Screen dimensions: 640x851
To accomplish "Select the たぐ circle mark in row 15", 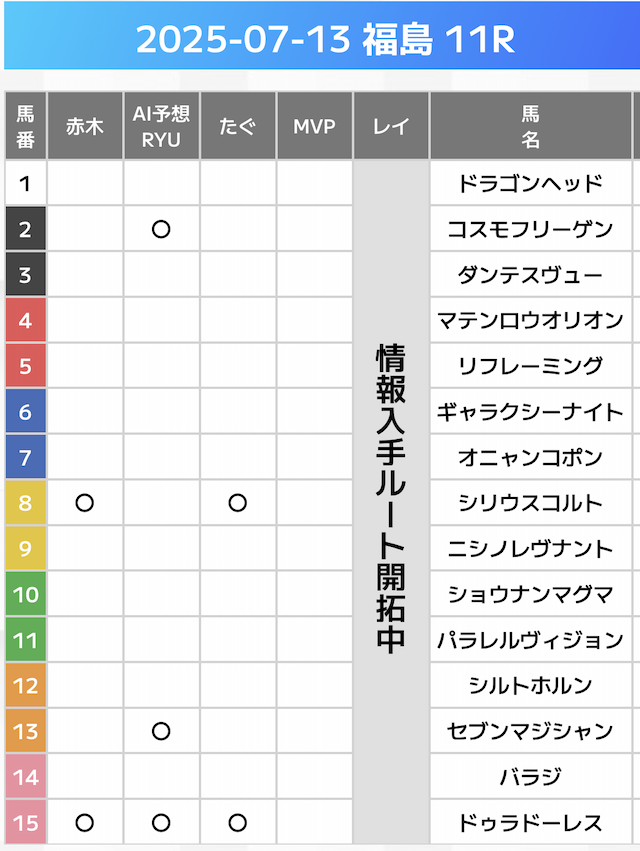I will [237, 822].
